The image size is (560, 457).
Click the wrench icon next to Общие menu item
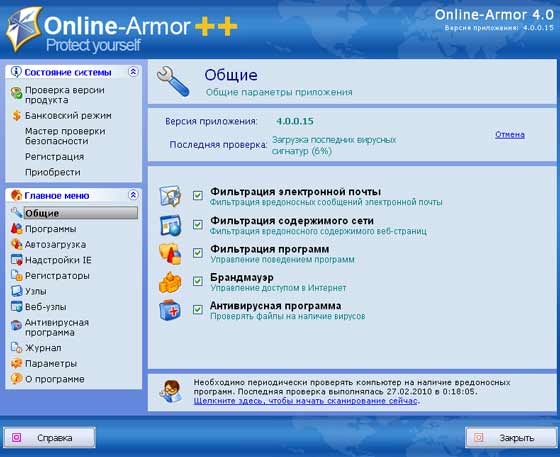click(16, 213)
